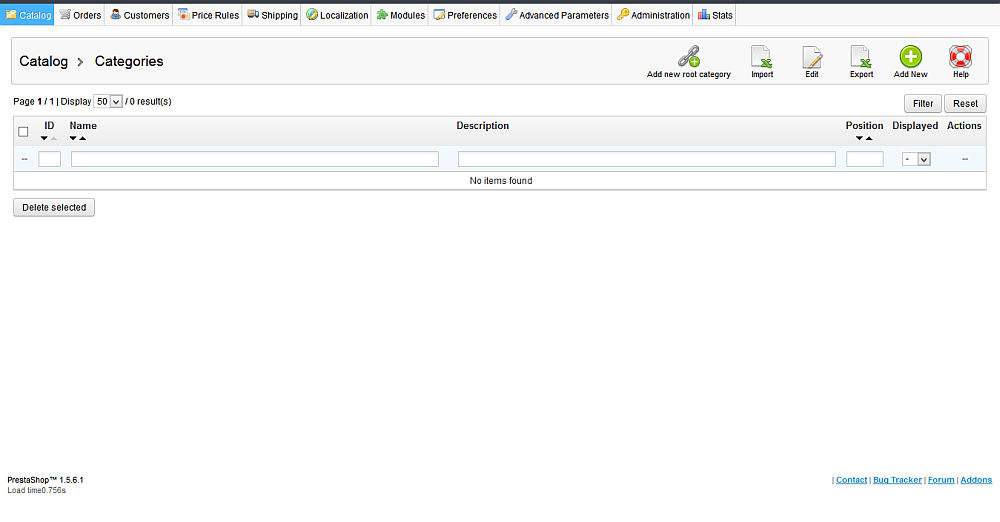The height and width of the screenshot is (522, 1000).
Task: Click the Displayed column header
Action: [x=915, y=126]
